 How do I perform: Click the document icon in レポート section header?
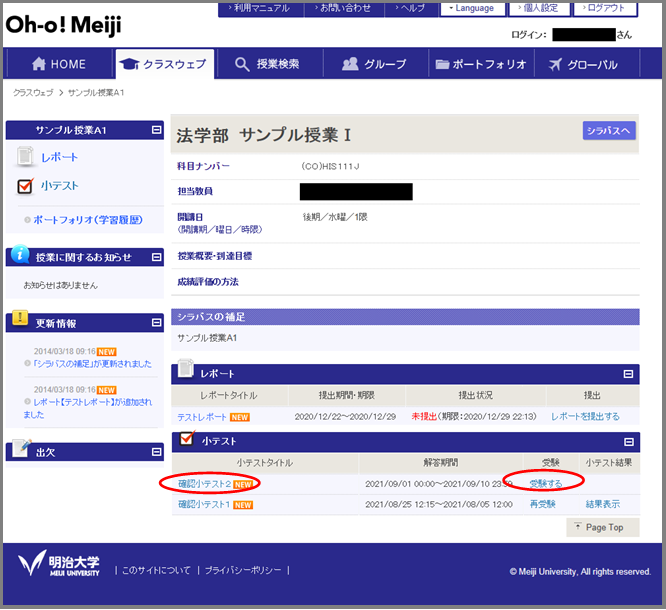[x=186, y=368]
